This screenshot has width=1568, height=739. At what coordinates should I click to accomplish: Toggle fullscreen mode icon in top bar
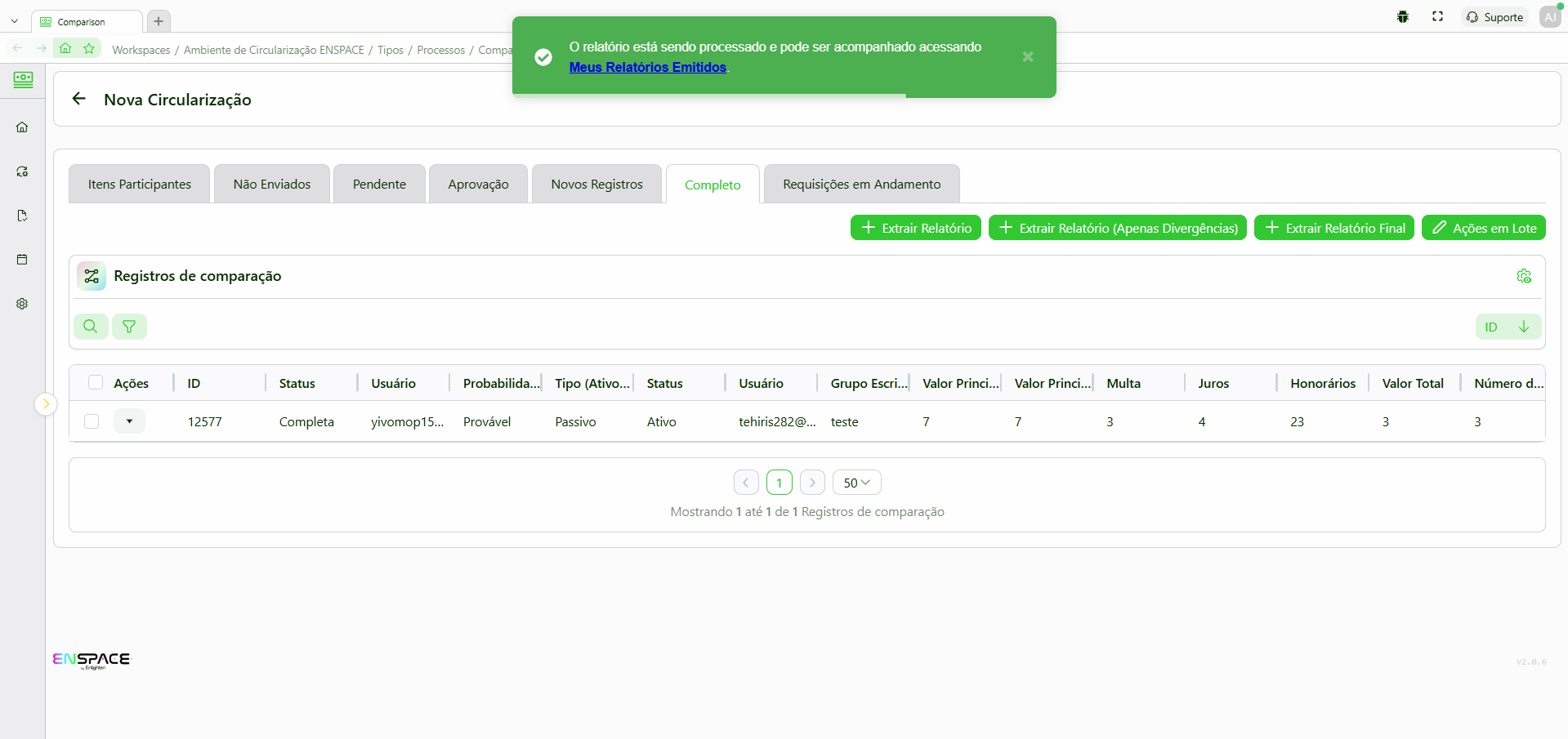1438,17
